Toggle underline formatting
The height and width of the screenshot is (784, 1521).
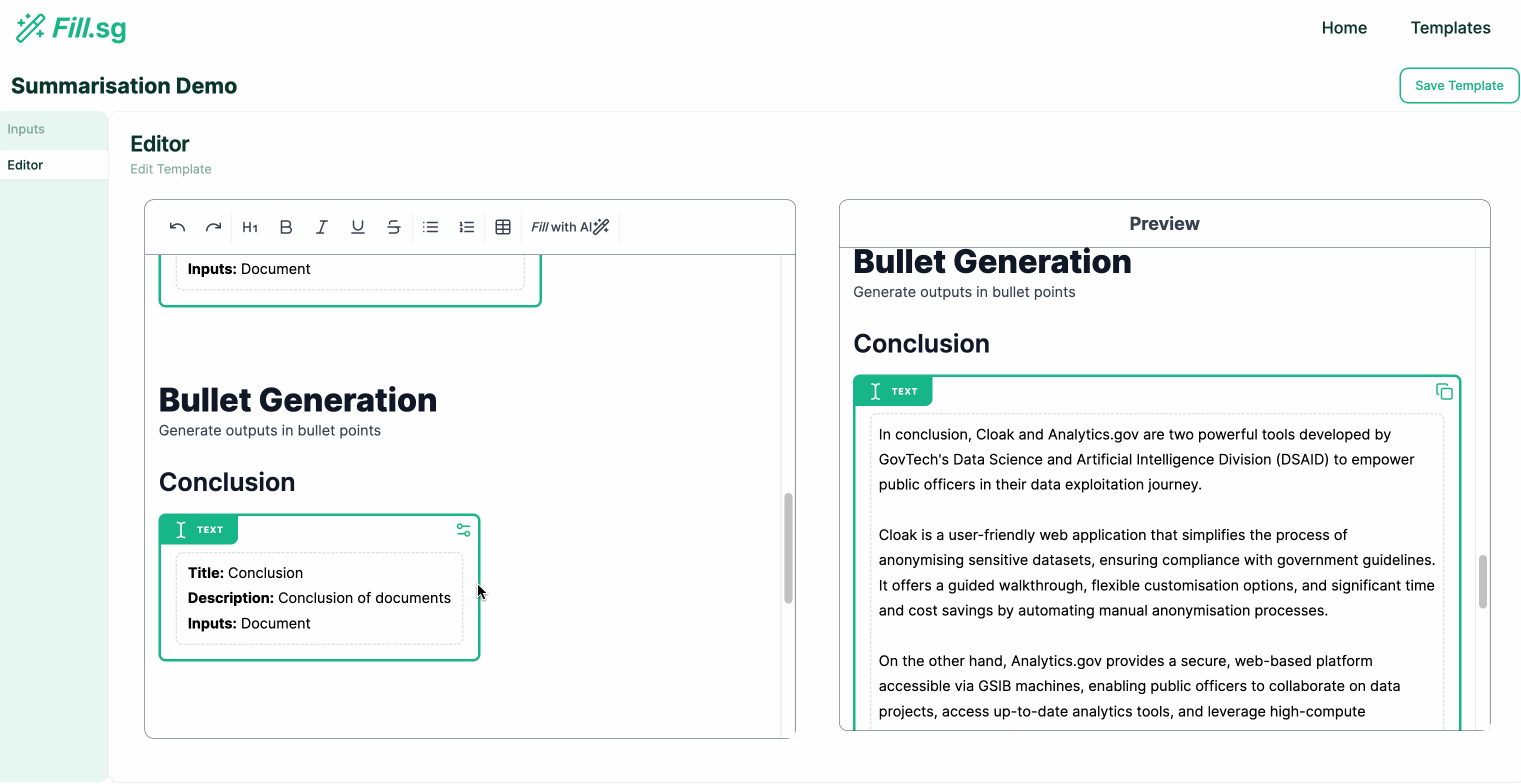tap(358, 227)
